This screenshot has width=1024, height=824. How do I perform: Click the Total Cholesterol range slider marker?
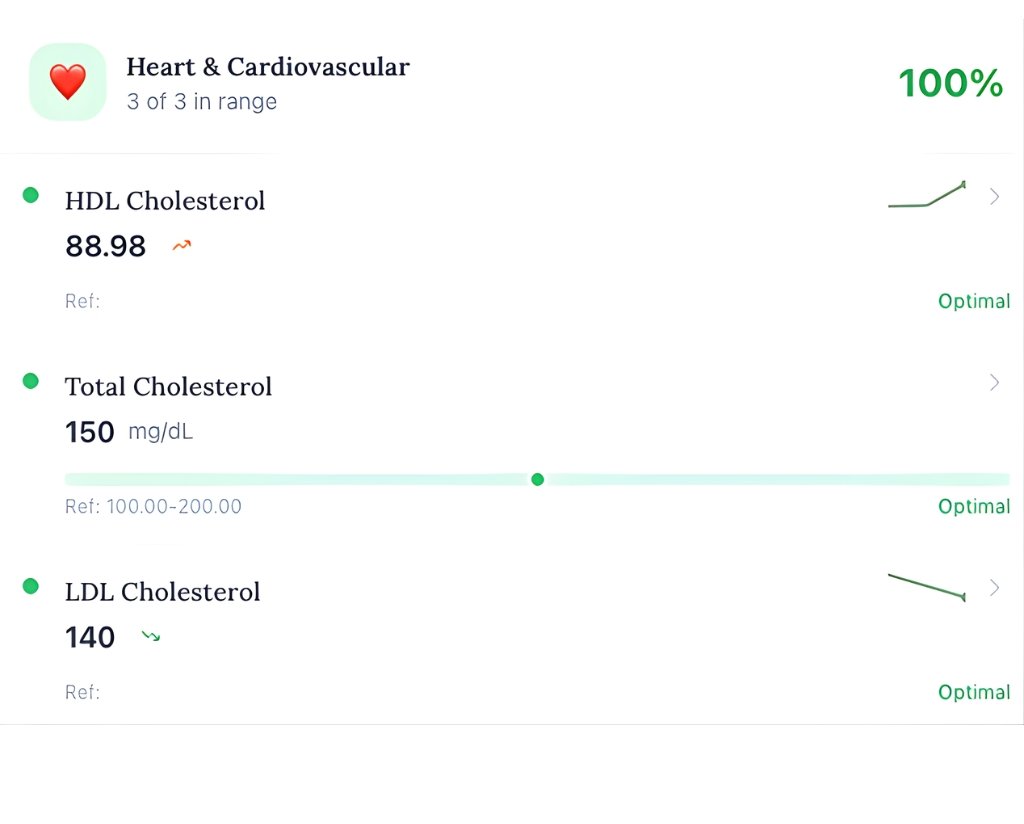tap(538, 480)
